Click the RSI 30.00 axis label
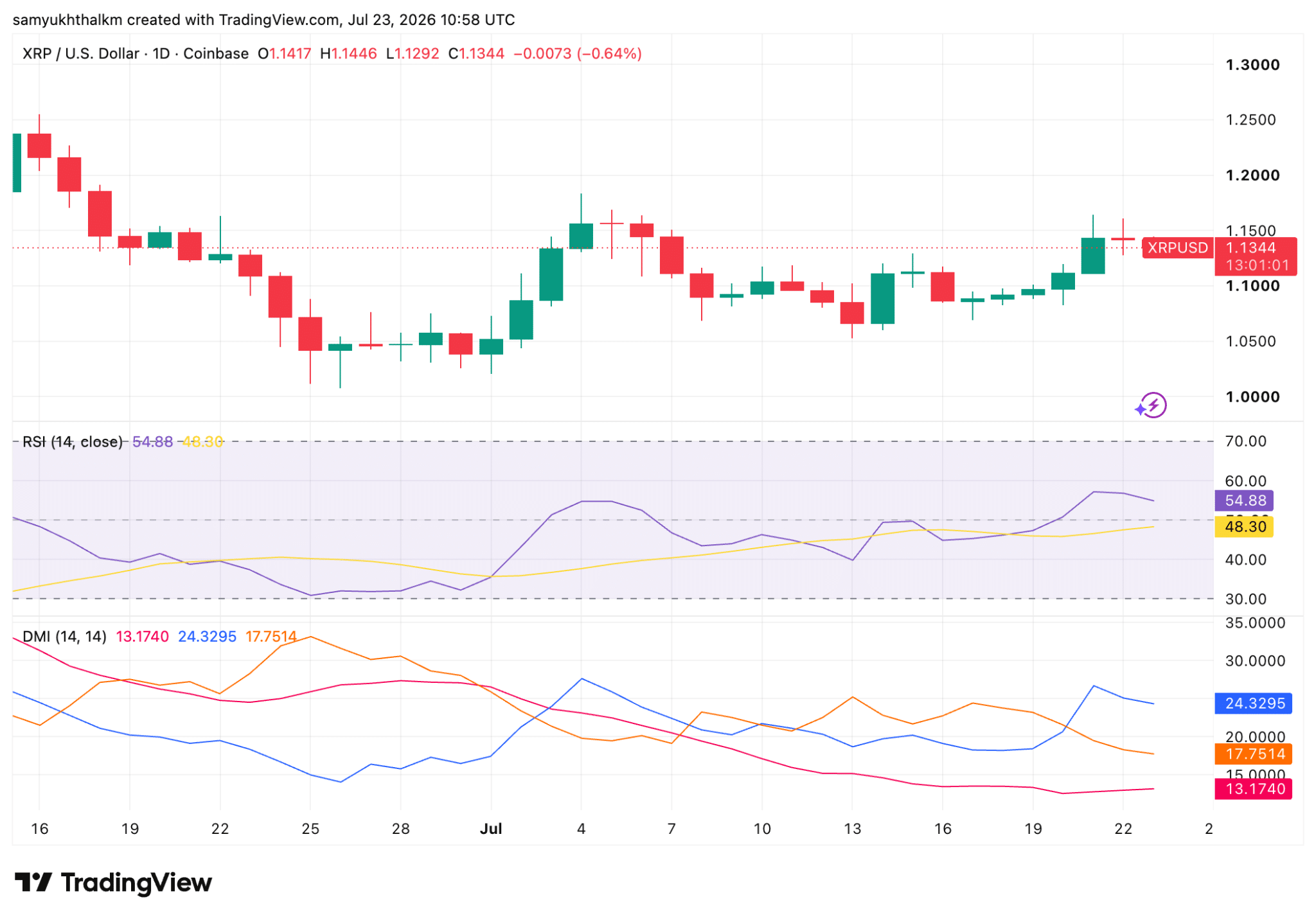The image size is (1316, 920). (1245, 599)
